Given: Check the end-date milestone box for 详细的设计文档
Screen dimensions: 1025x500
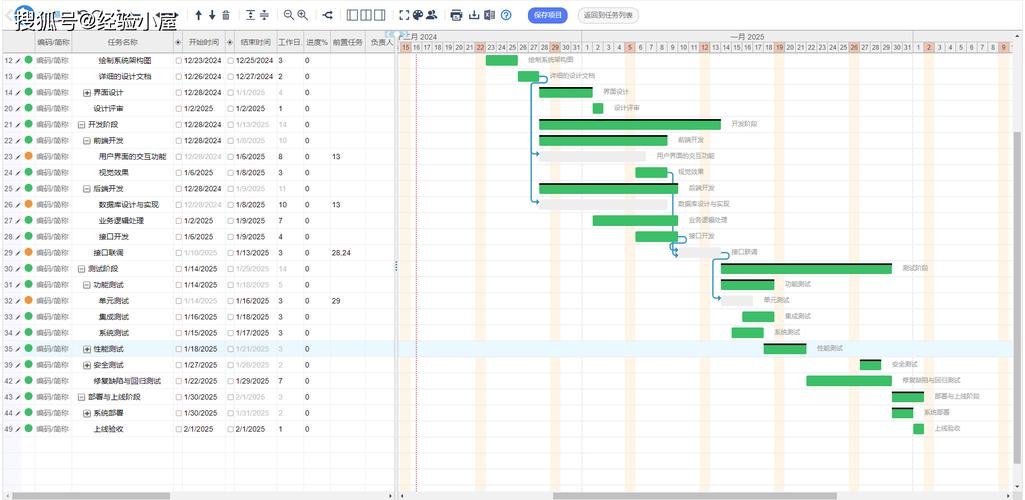Looking at the screenshot, I should tap(230, 76).
